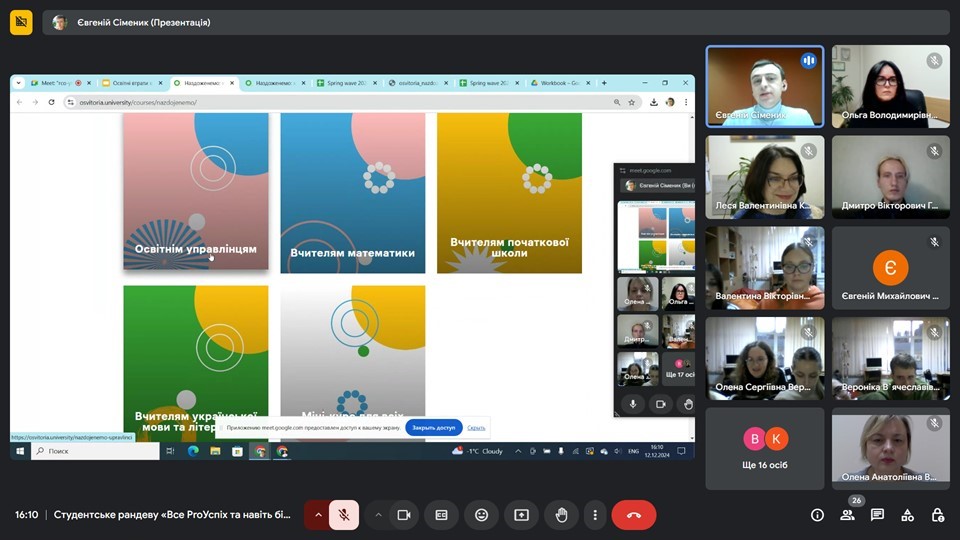Screen dimensions: 960x540
Task: Open host controls lock icon
Action: click(937, 515)
